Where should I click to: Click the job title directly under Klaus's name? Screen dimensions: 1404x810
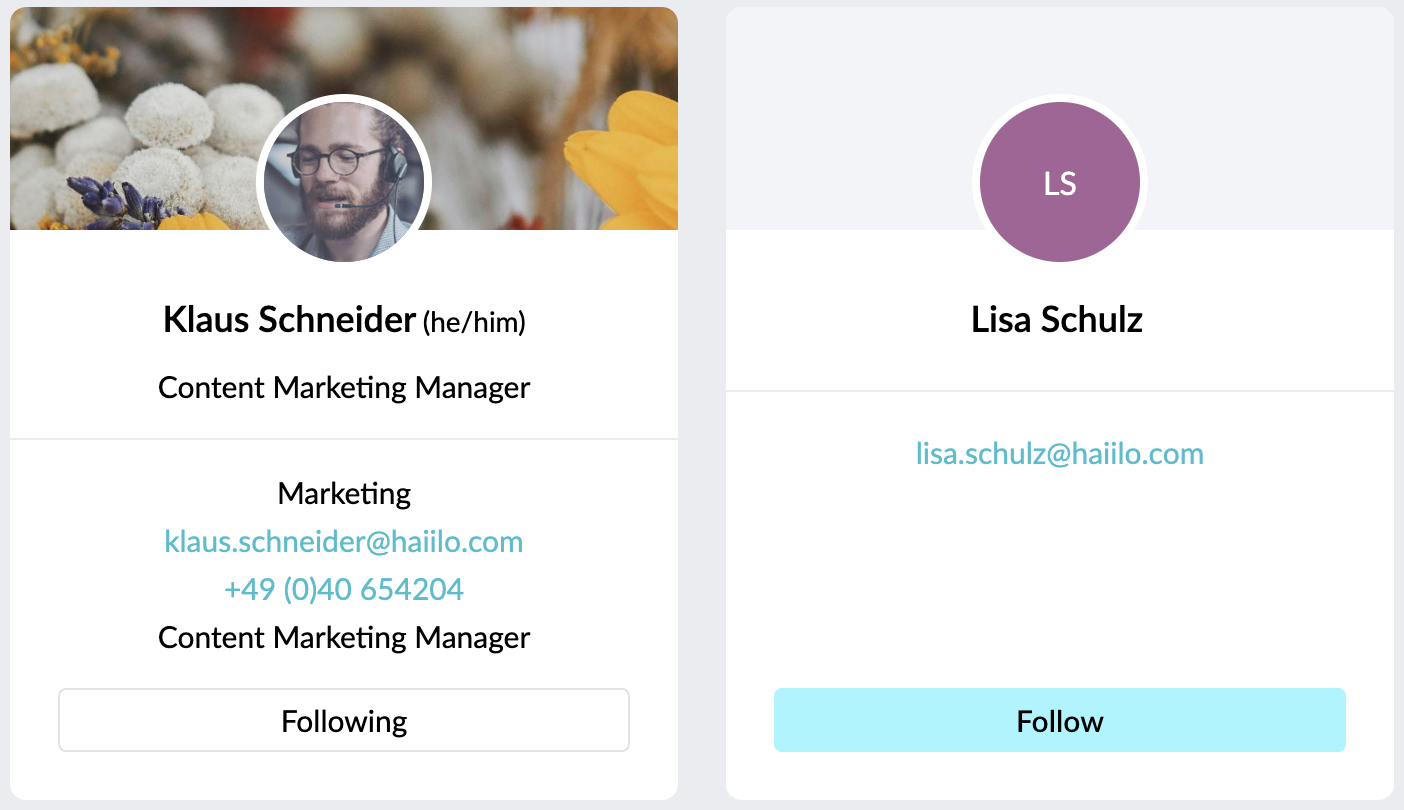[x=344, y=388]
